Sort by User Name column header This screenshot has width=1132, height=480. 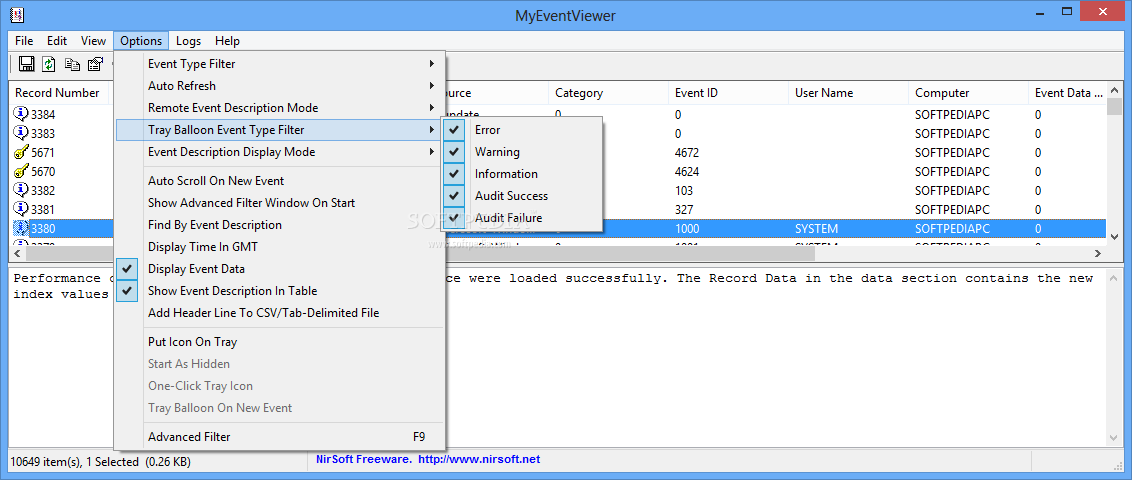(x=848, y=93)
